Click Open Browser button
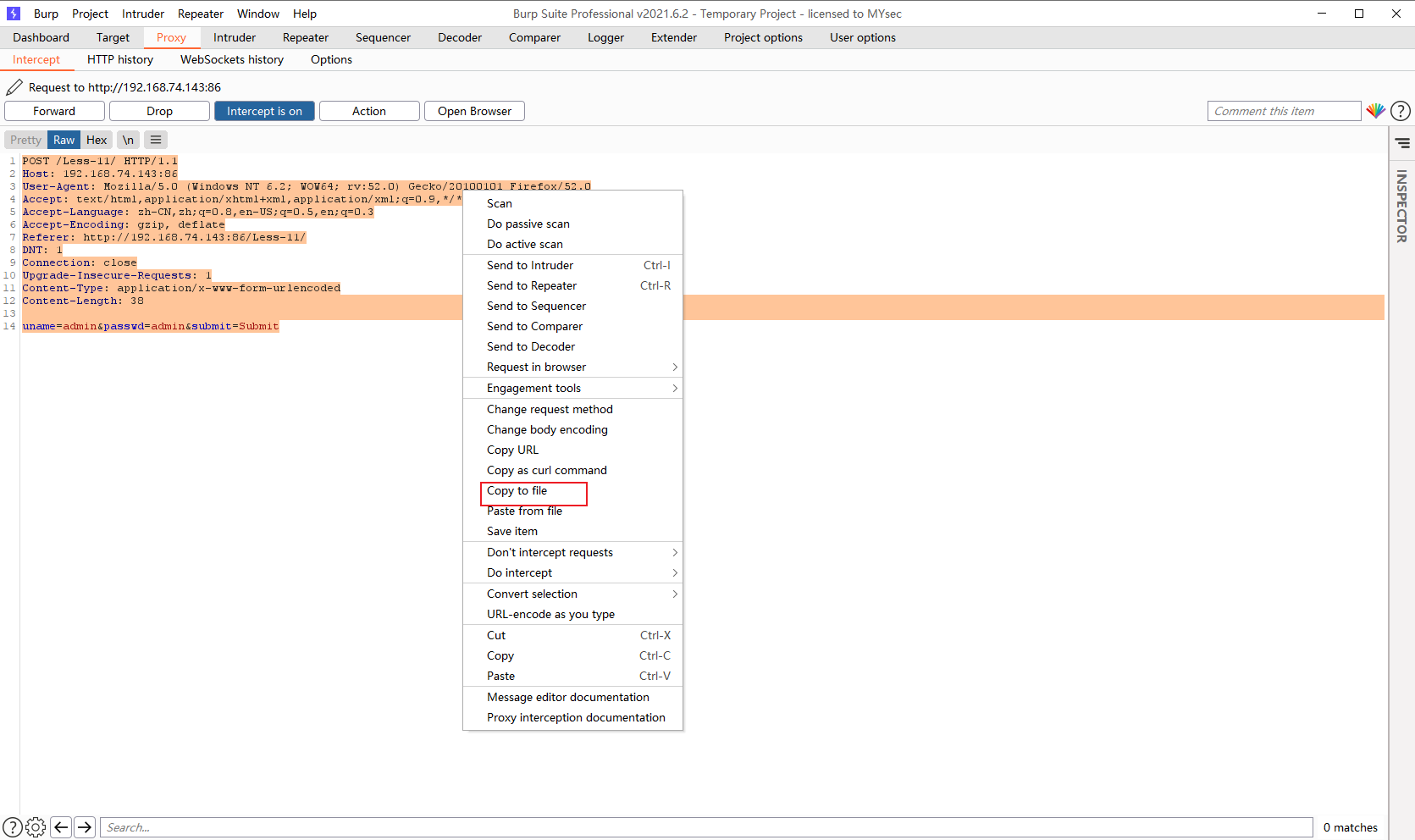 pyautogui.click(x=474, y=111)
